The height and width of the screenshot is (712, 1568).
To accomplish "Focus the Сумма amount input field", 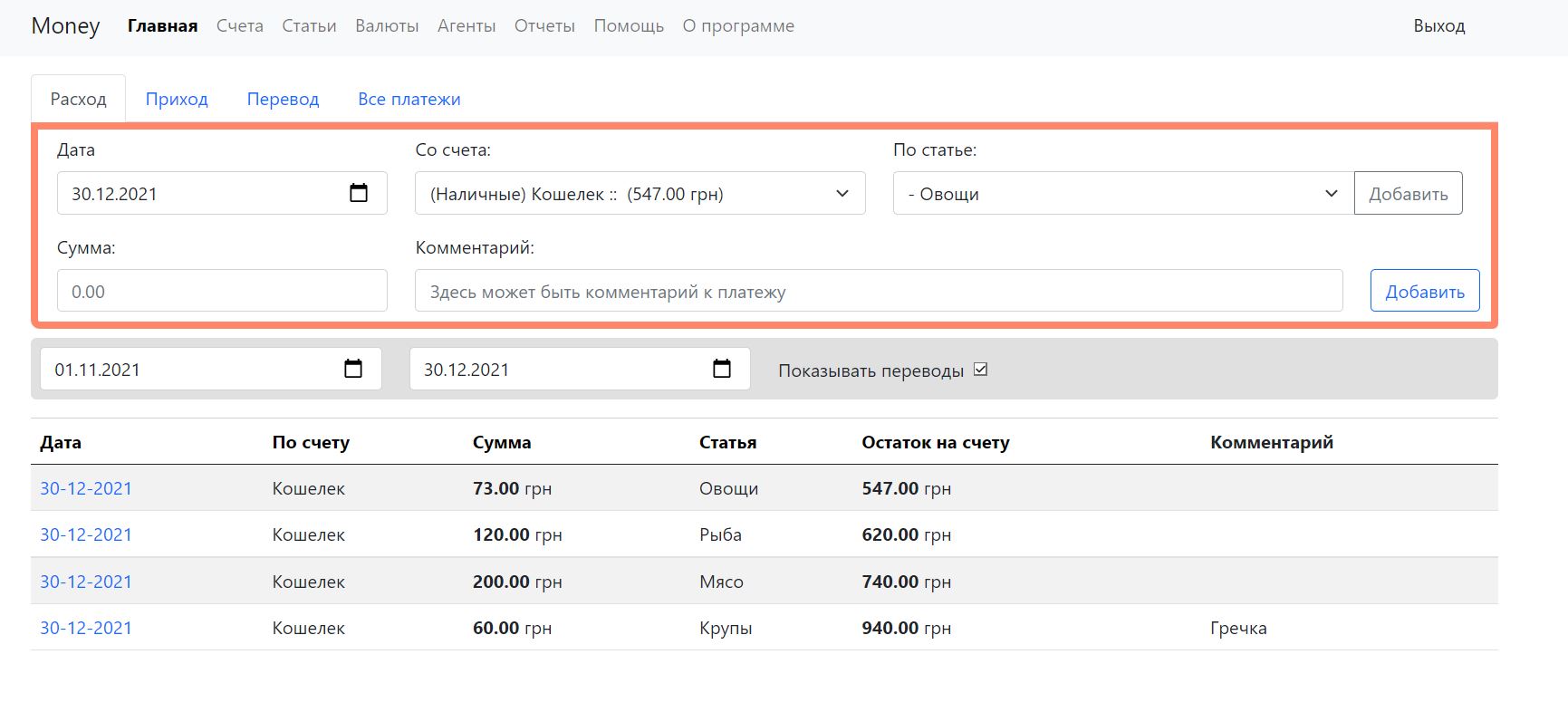I will pyautogui.click(x=222, y=291).
